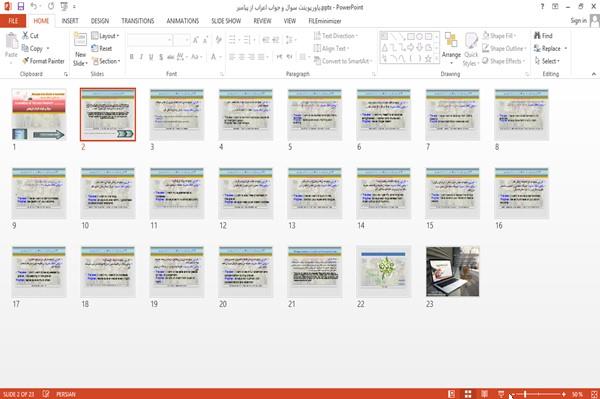Click the Redo icon in title bar
This screenshot has height=399, width=600.
pyautogui.click(x=51, y=7)
